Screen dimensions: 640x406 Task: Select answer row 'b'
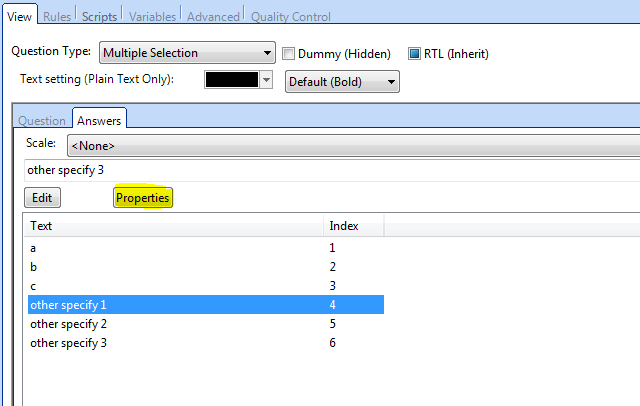(x=206, y=267)
